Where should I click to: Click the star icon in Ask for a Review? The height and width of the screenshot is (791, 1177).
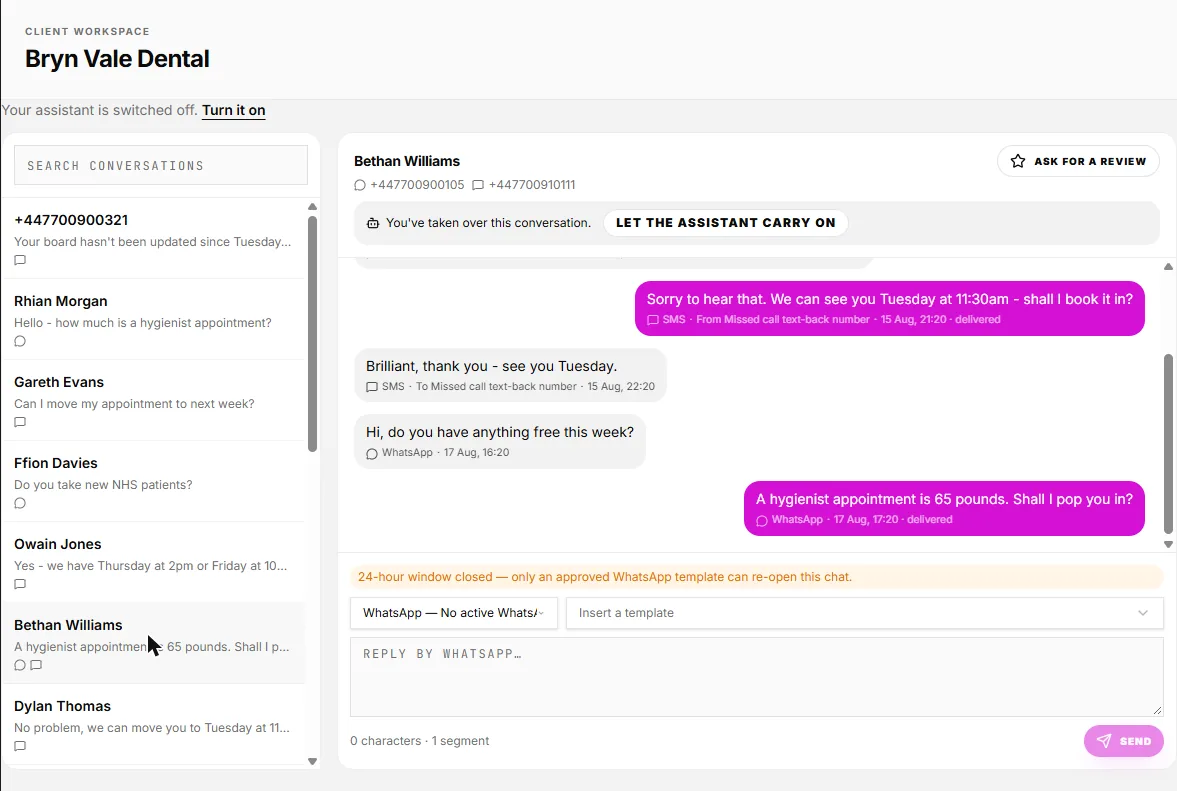click(1018, 161)
